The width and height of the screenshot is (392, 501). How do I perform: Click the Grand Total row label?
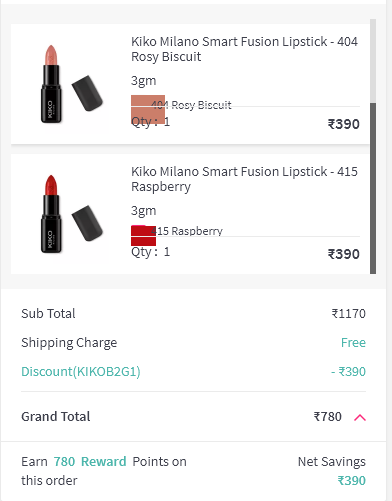click(x=56, y=416)
